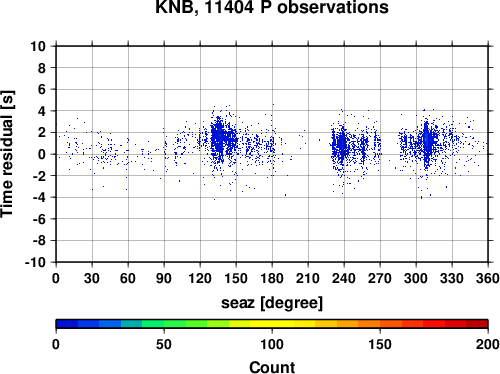
Task: Click the 'seaz [degree]' x-axis label
Action: tap(272, 303)
